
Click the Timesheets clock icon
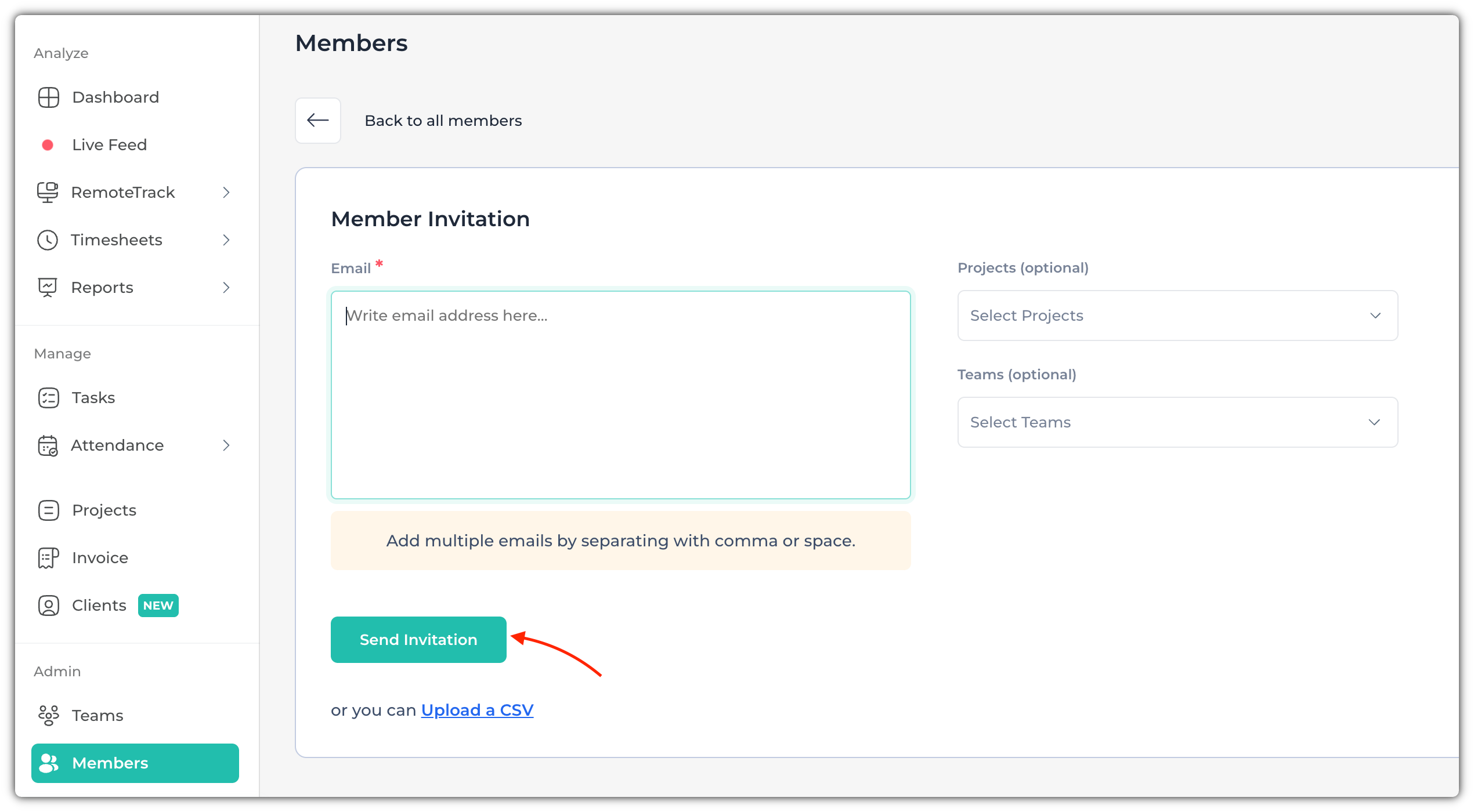point(48,240)
